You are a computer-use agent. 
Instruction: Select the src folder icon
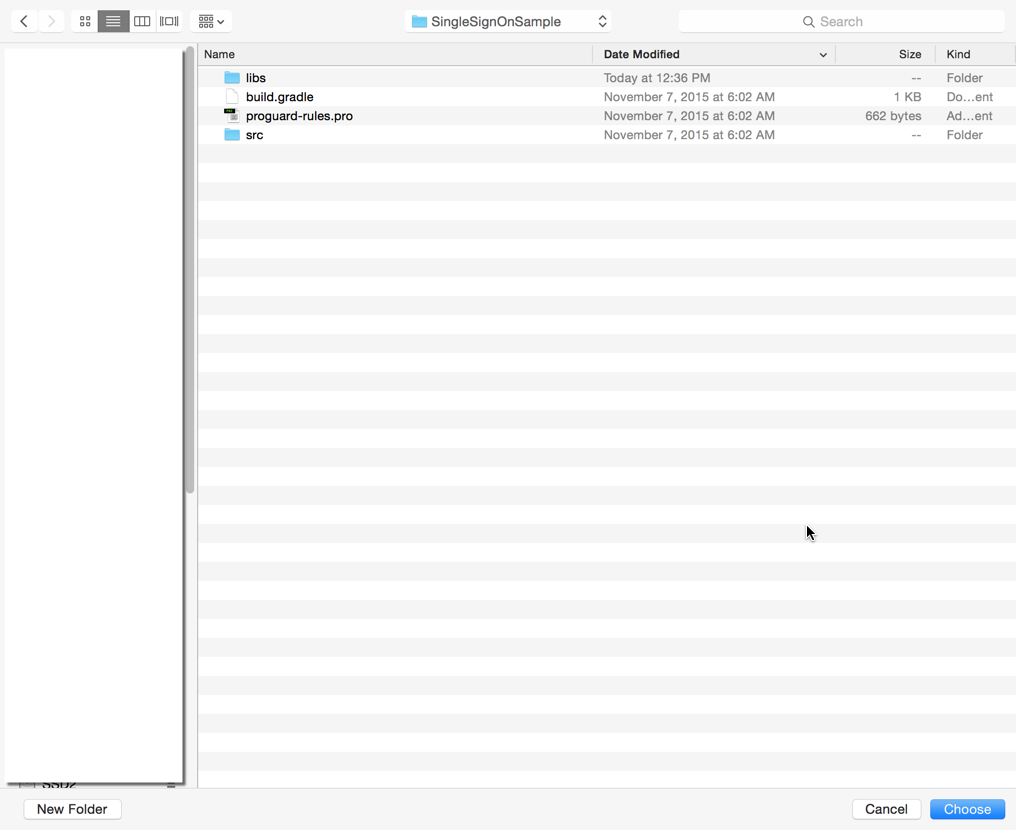pyautogui.click(x=232, y=135)
